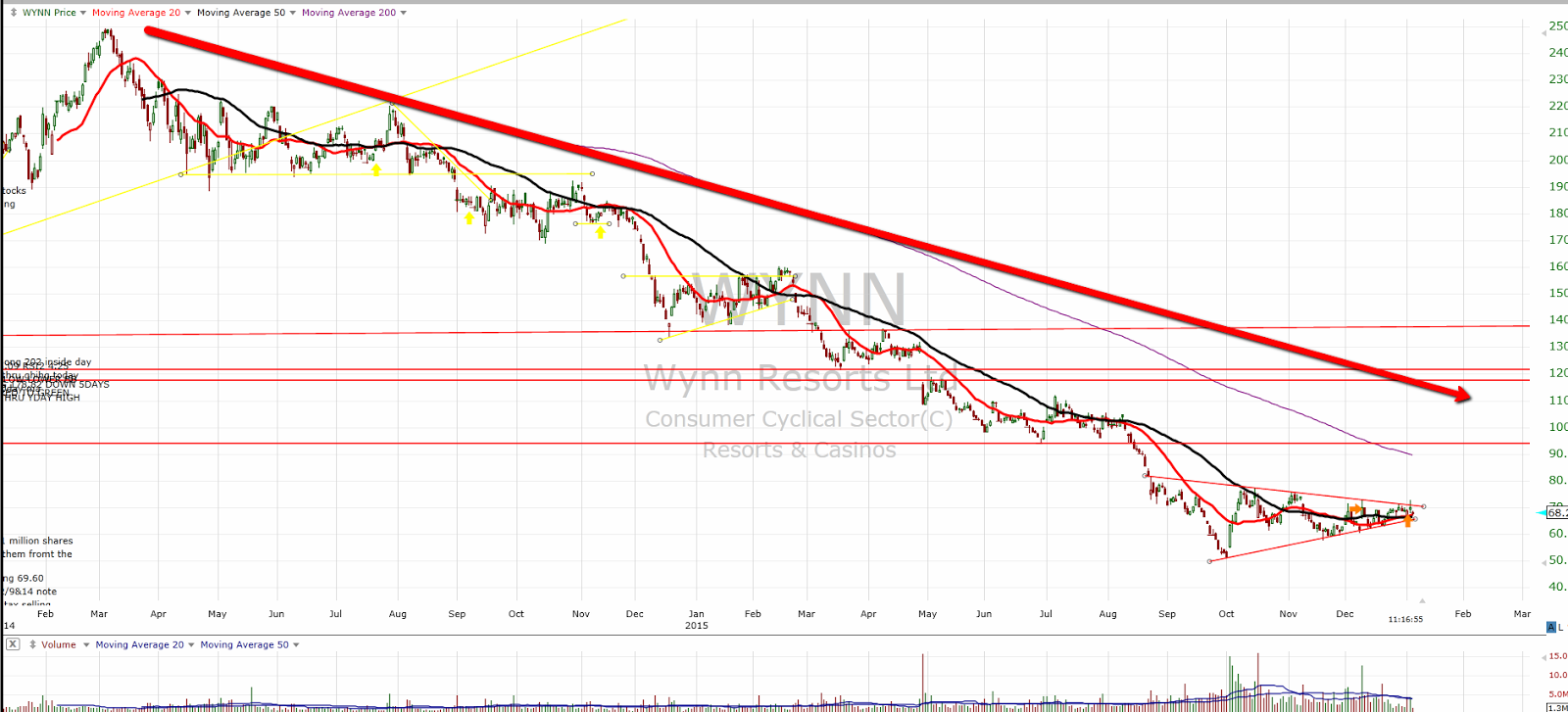Click the 5.0M volume axis label
Screen dimensions: 1568x712
[x=1558, y=694]
